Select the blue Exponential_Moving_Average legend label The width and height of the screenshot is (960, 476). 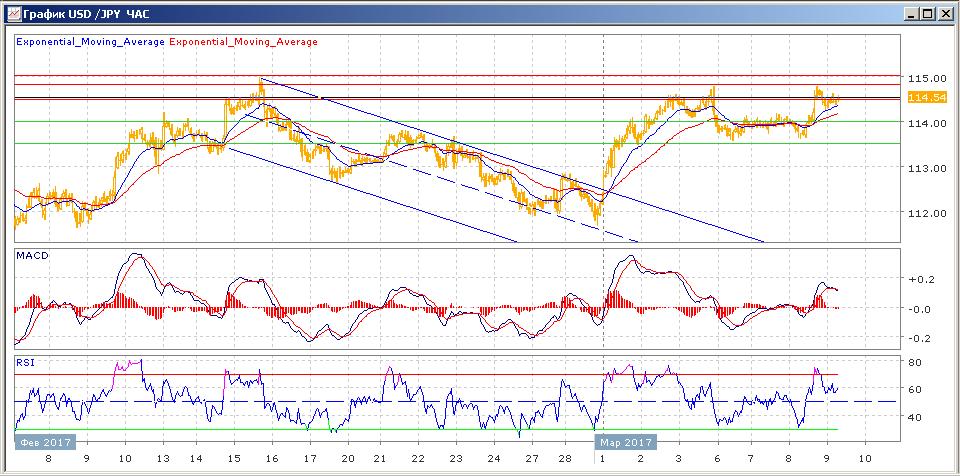click(x=91, y=42)
